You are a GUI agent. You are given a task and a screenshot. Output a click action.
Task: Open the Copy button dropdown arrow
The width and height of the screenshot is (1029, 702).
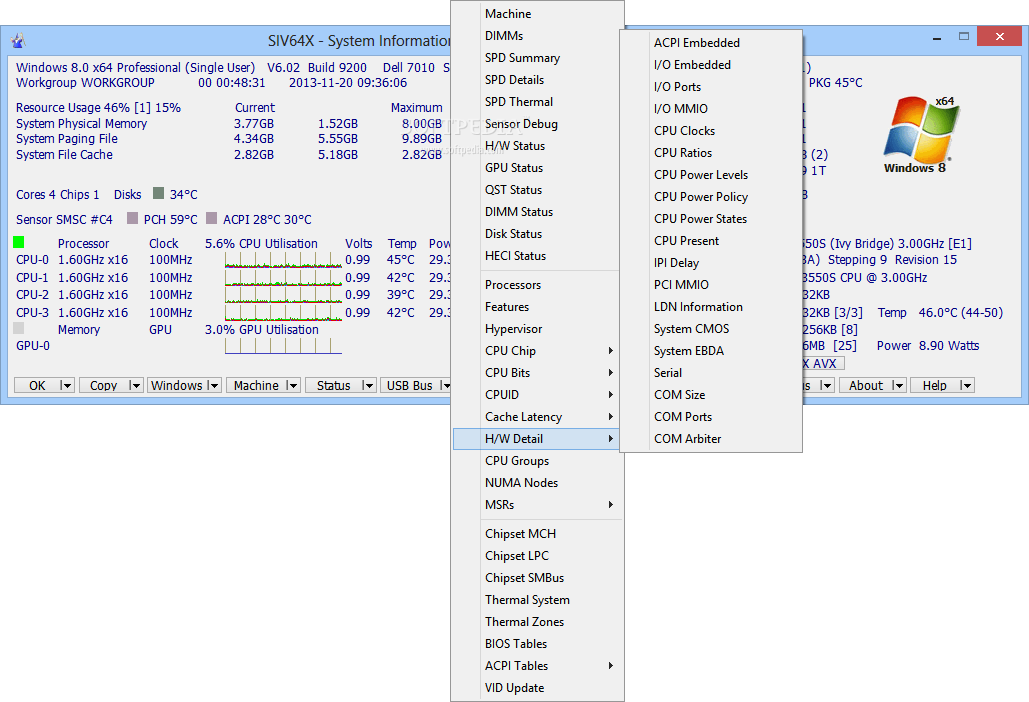tap(135, 385)
